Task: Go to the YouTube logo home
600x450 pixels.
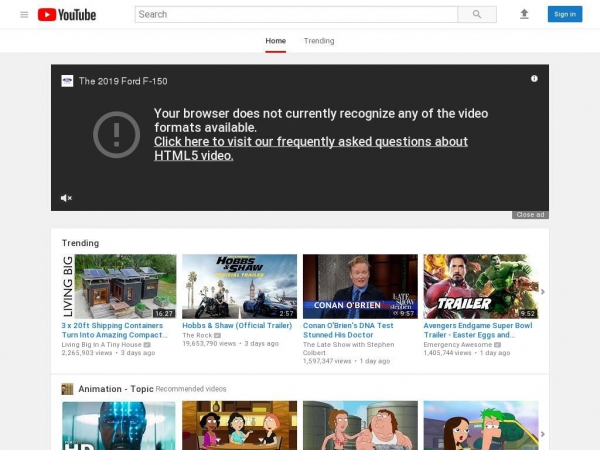Action: 67,15
